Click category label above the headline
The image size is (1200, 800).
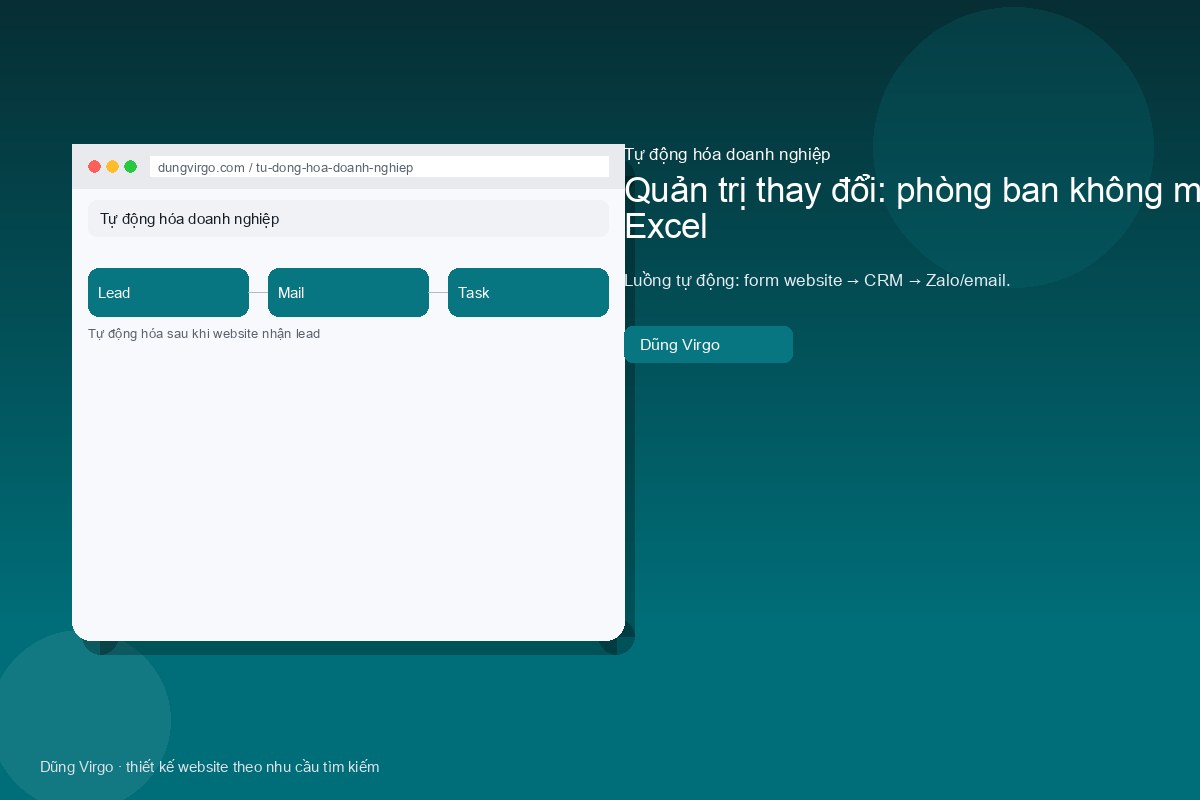[727, 154]
